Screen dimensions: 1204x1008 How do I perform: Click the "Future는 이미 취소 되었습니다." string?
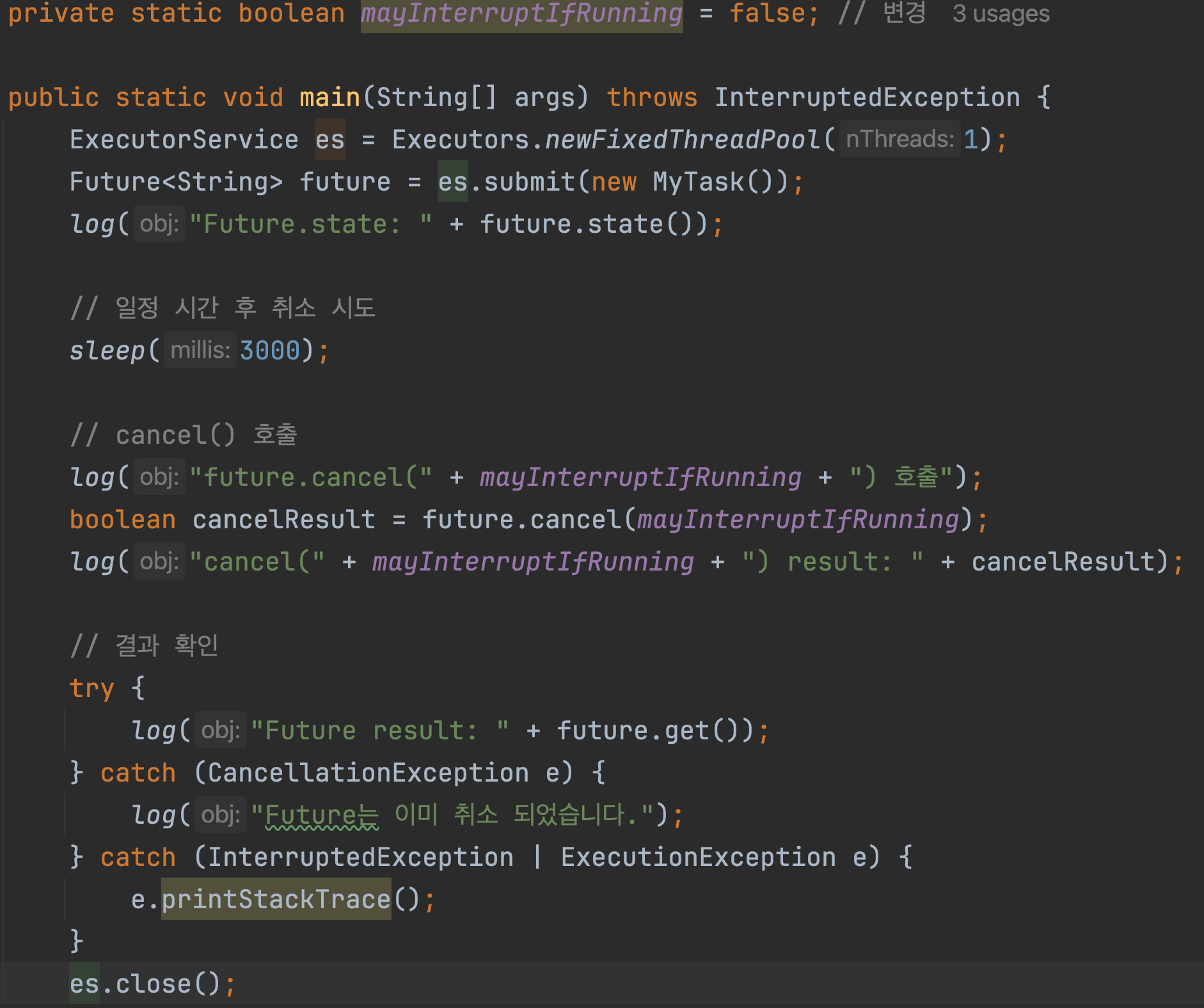[452, 815]
